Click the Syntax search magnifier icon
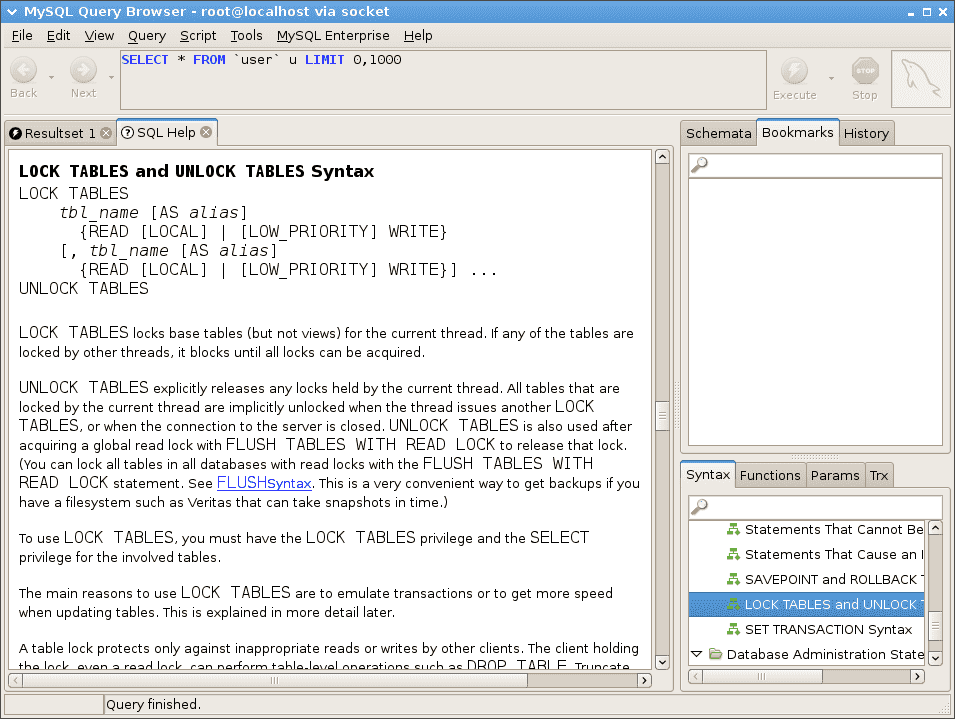 click(x=700, y=506)
